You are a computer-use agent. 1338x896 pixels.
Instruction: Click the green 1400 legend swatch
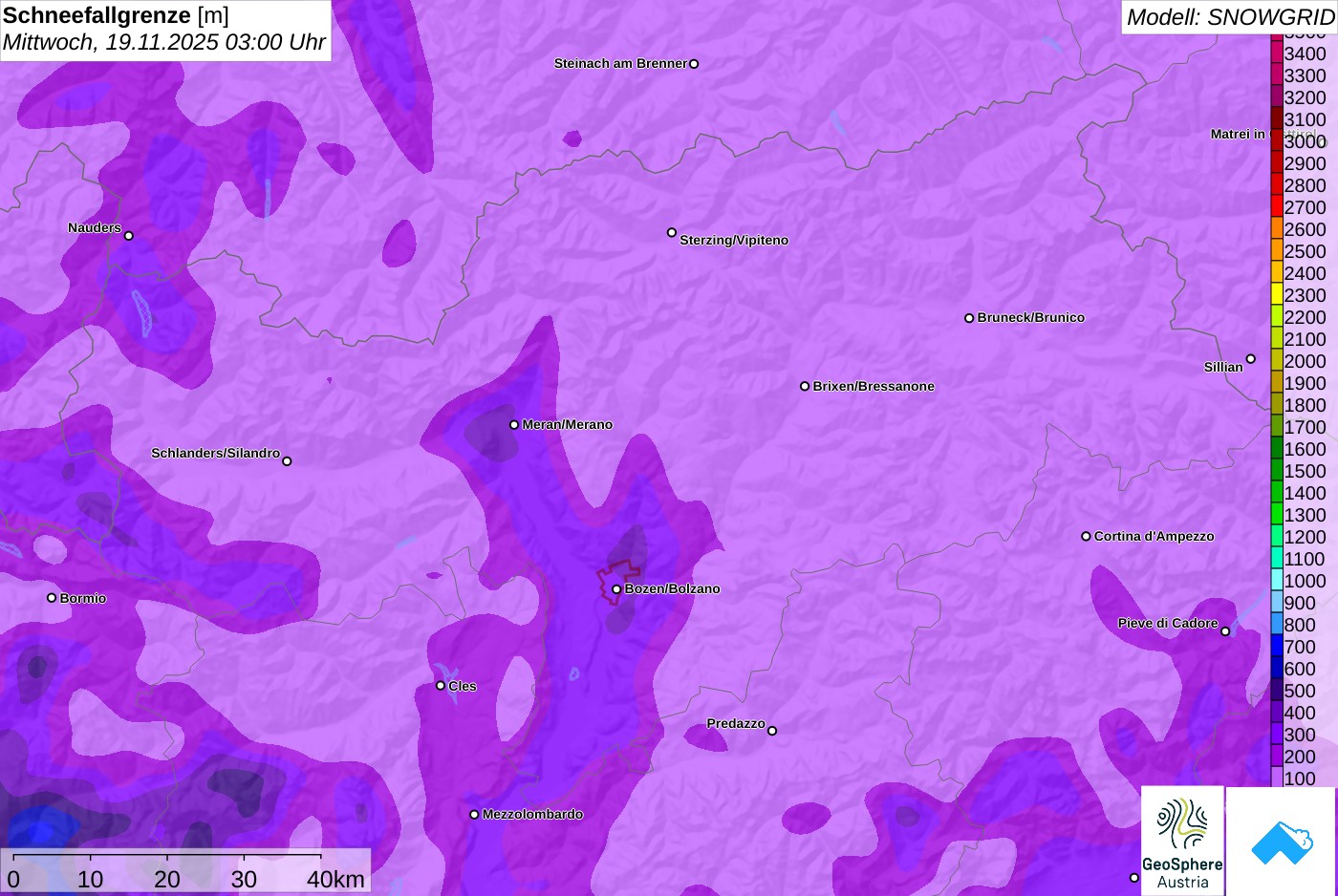pyautogui.click(x=1277, y=493)
